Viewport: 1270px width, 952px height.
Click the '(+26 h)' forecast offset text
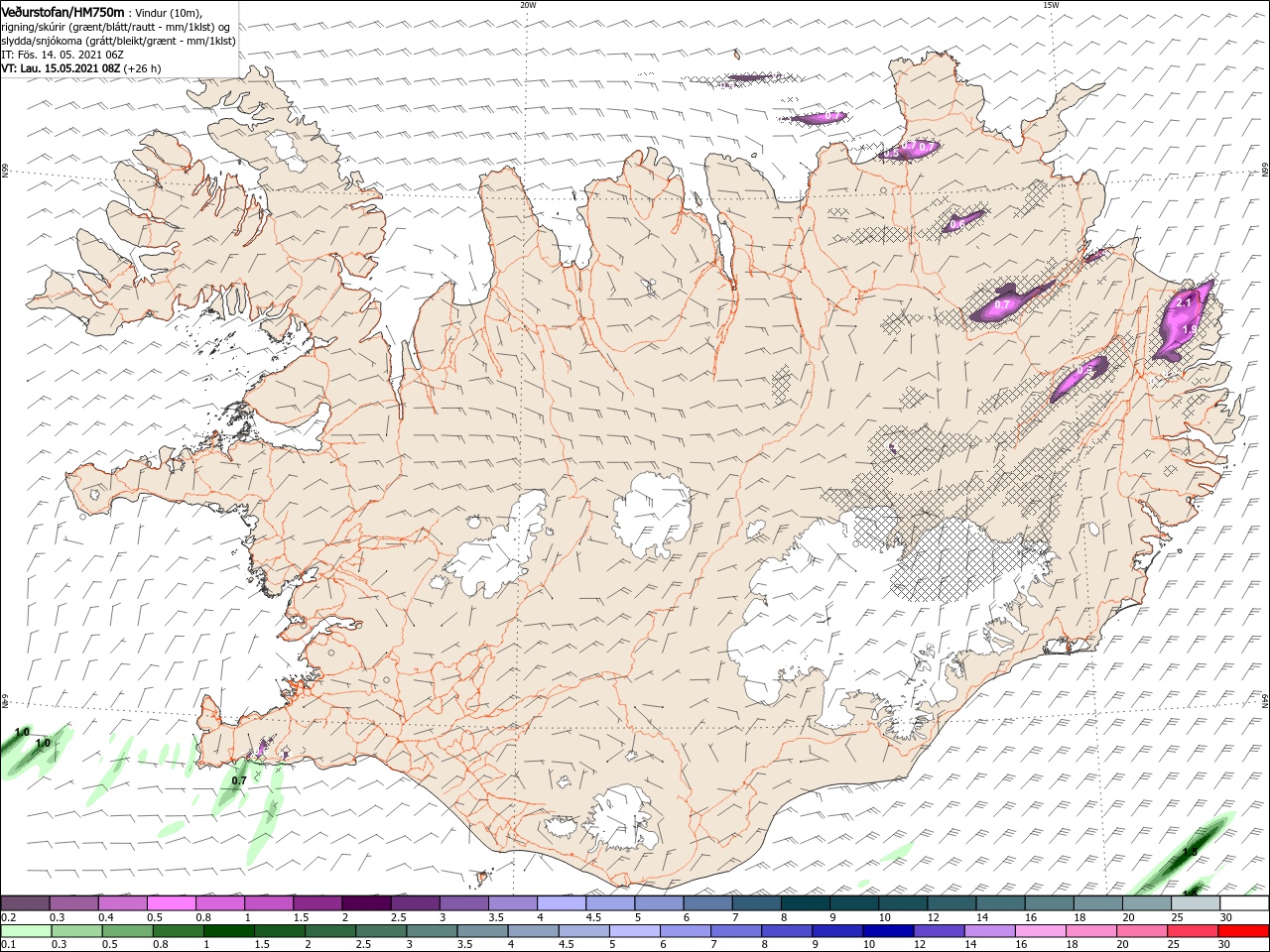pyautogui.click(x=143, y=68)
